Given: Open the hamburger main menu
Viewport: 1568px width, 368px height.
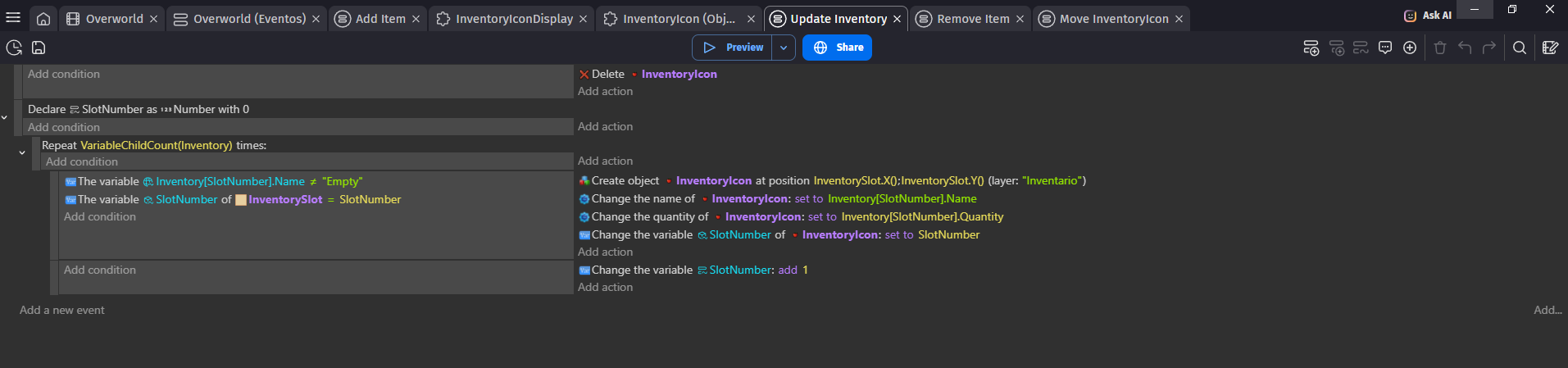Looking at the screenshot, I should pos(13,18).
